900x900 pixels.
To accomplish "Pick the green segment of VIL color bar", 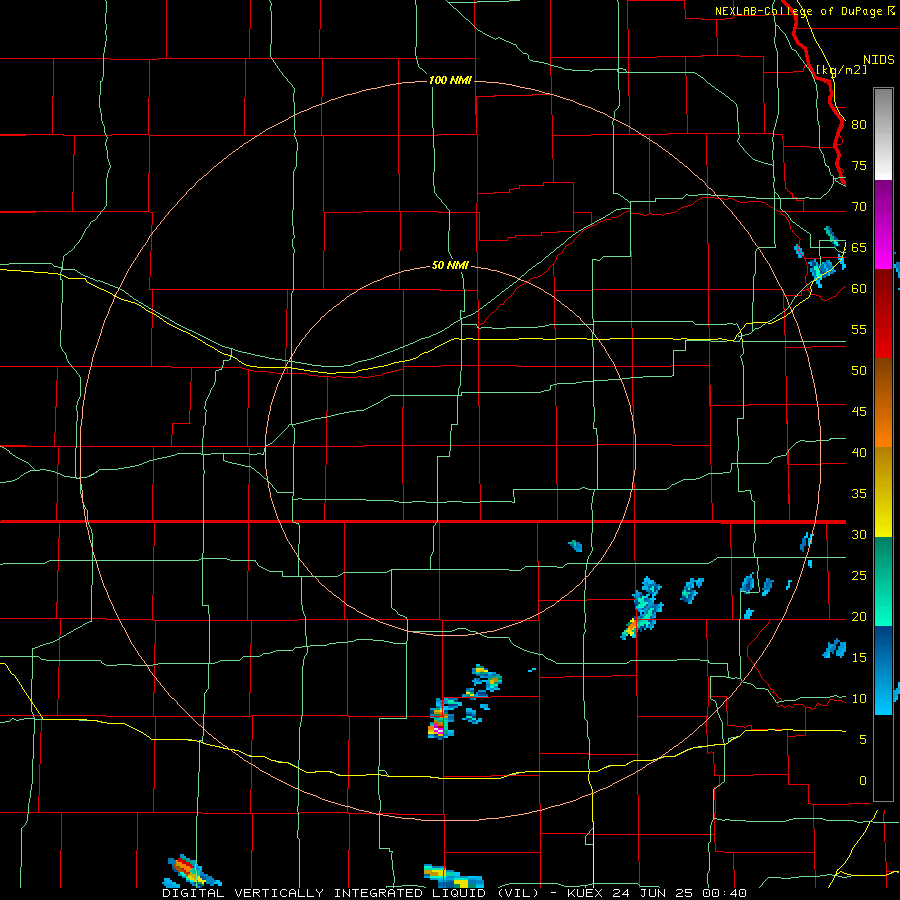I will click(883, 581).
